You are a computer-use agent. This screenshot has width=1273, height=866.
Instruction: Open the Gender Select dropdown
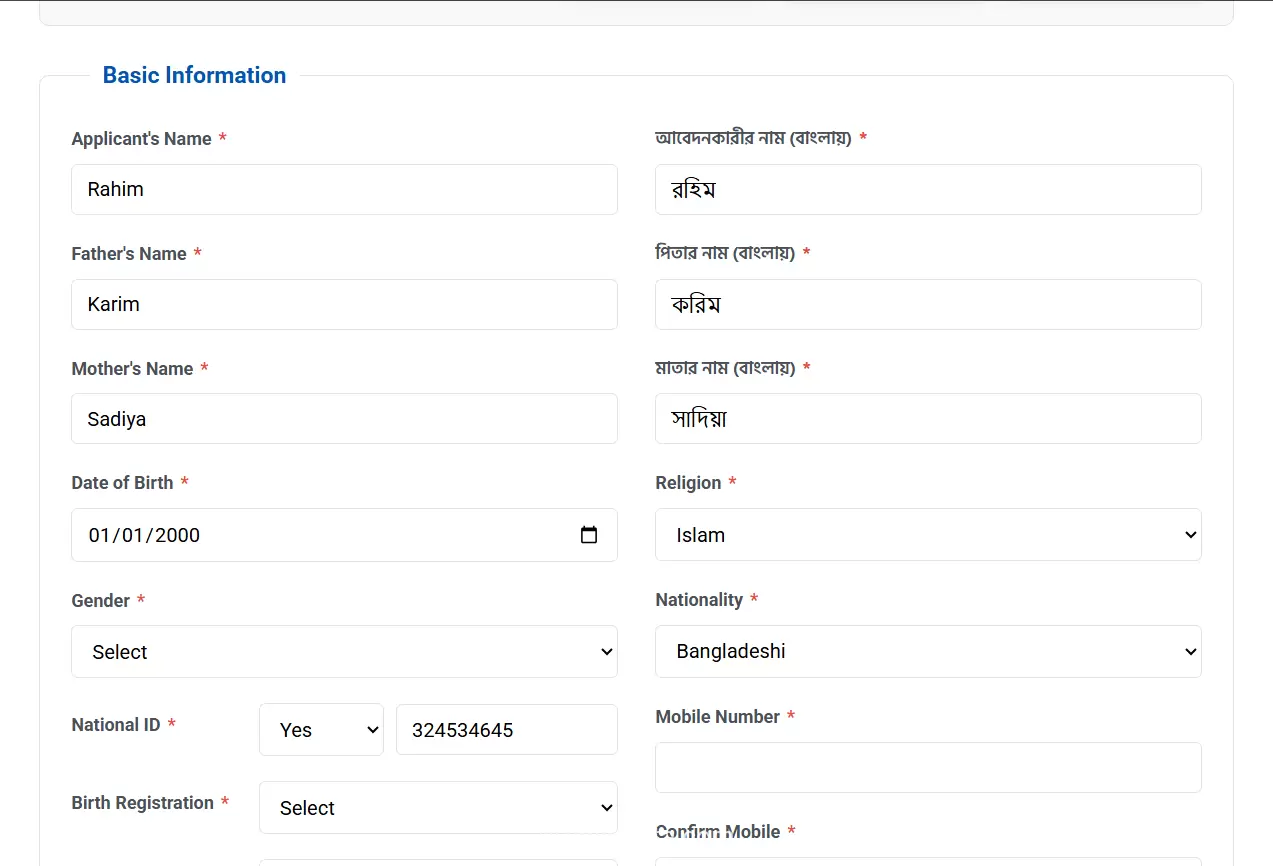[344, 652]
